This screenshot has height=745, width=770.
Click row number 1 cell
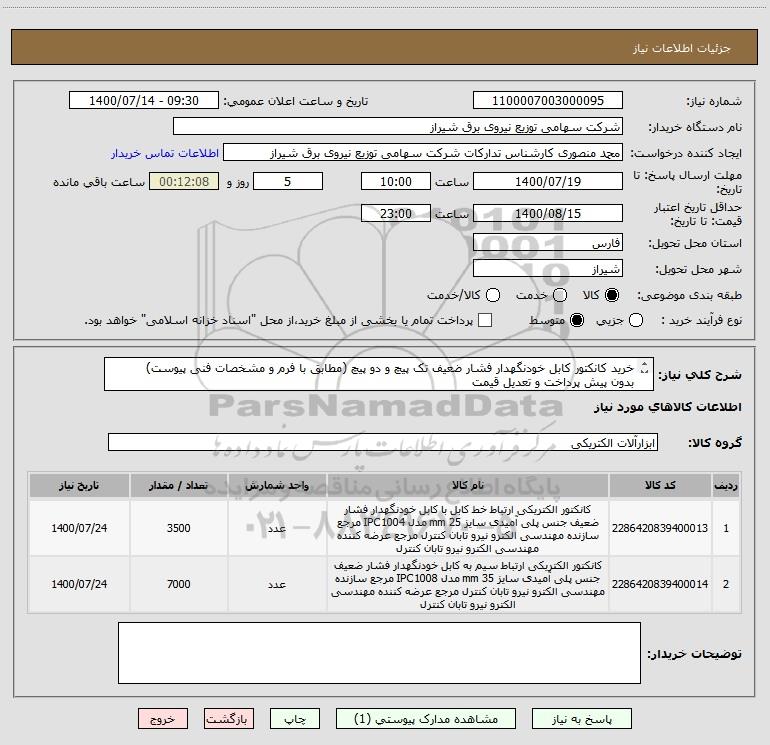(726, 528)
